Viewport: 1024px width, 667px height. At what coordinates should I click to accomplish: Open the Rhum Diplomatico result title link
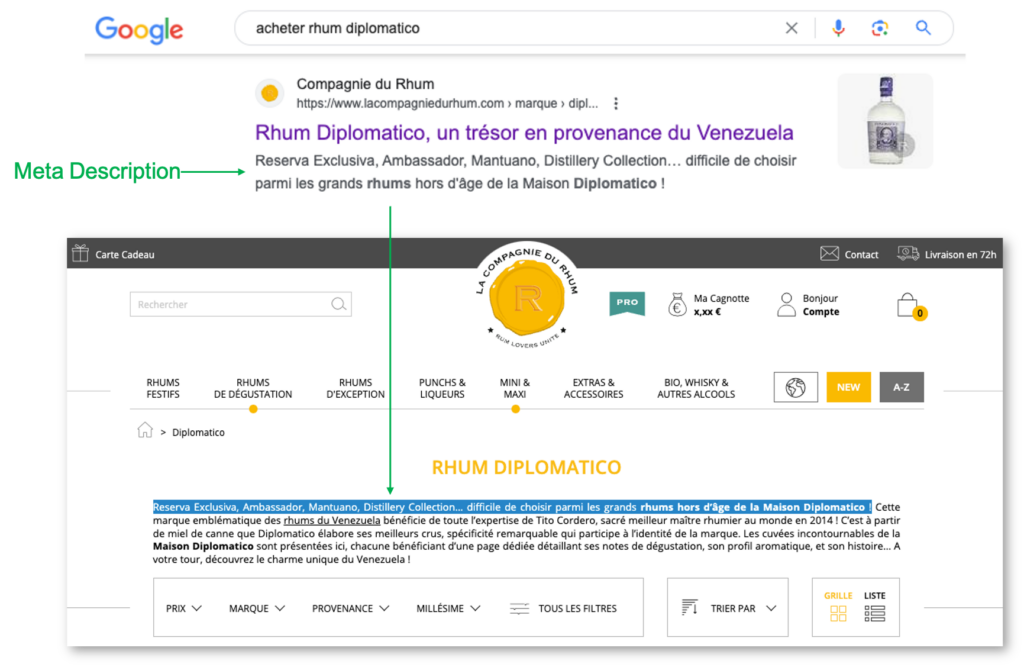point(524,133)
